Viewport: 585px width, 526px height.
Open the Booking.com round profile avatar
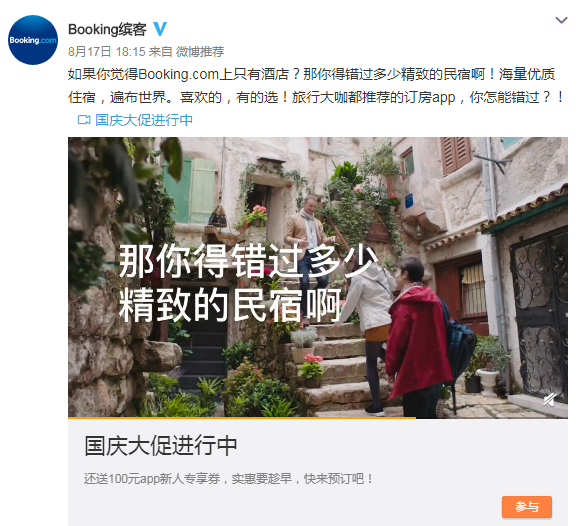pos(33,40)
